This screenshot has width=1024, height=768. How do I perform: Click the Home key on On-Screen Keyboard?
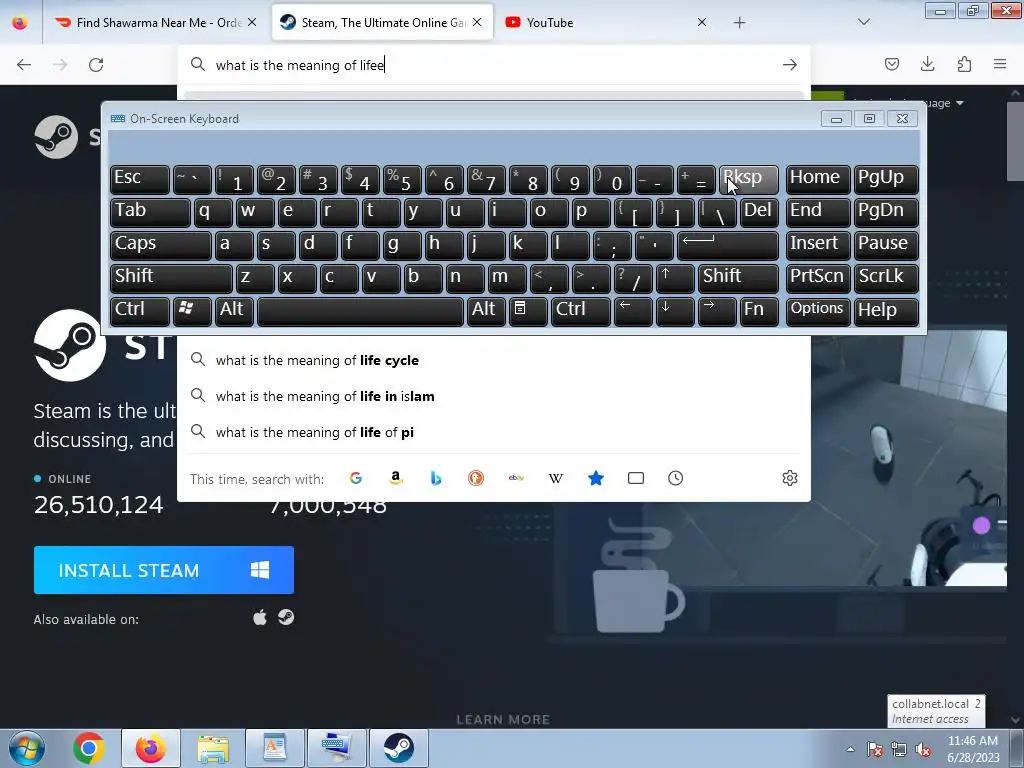click(x=818, y=179)
